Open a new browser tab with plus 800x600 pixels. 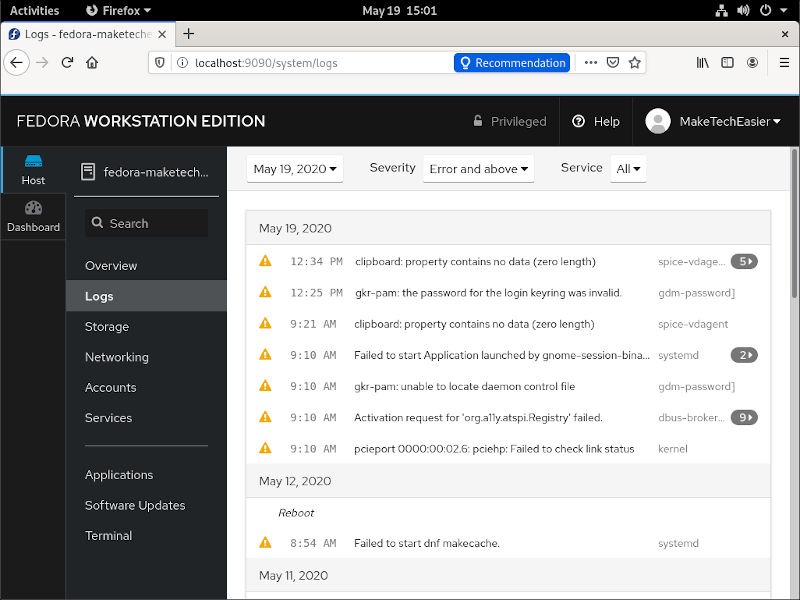click(189, 33)
